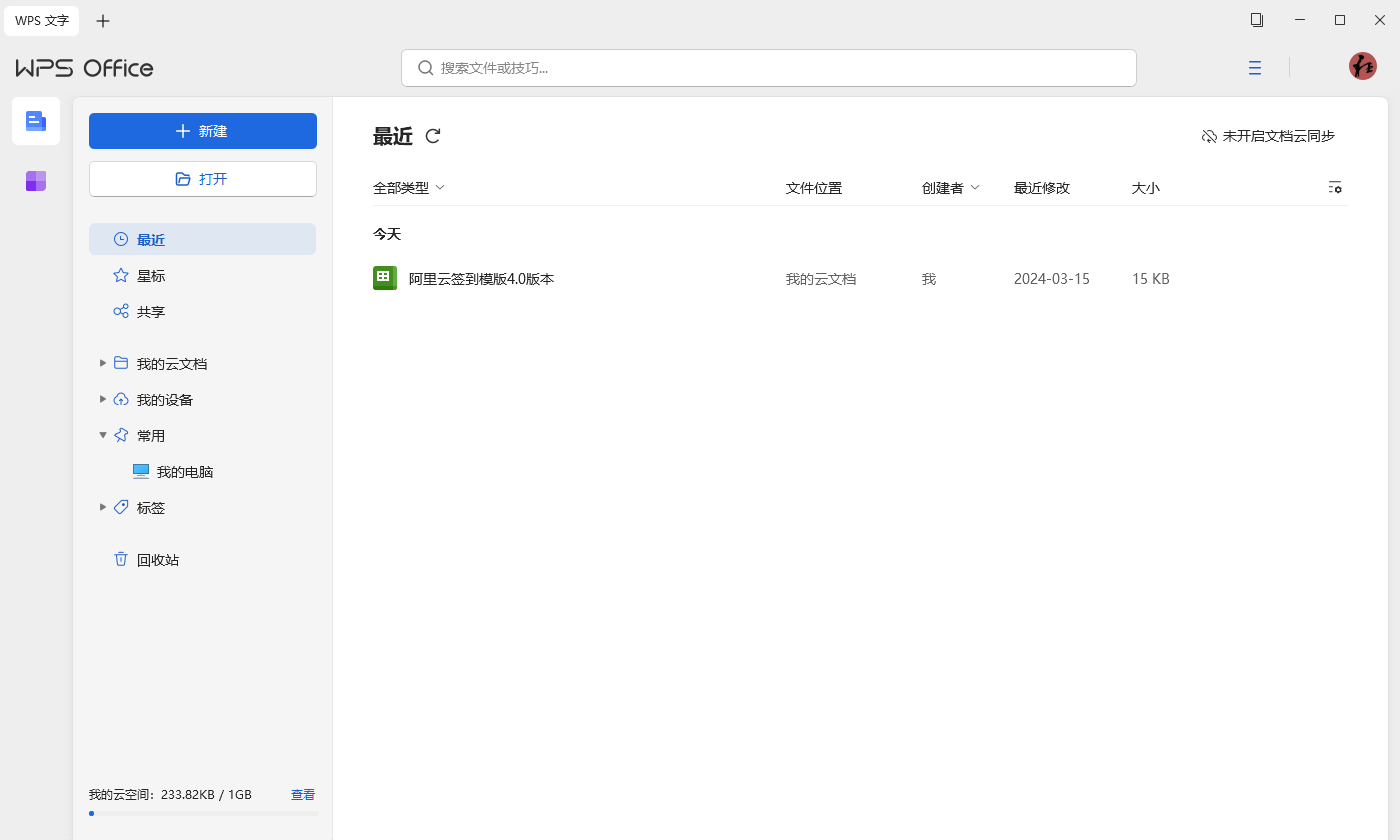
Task: Click the green spreadsheet file icon
Action: click(385, 278)
